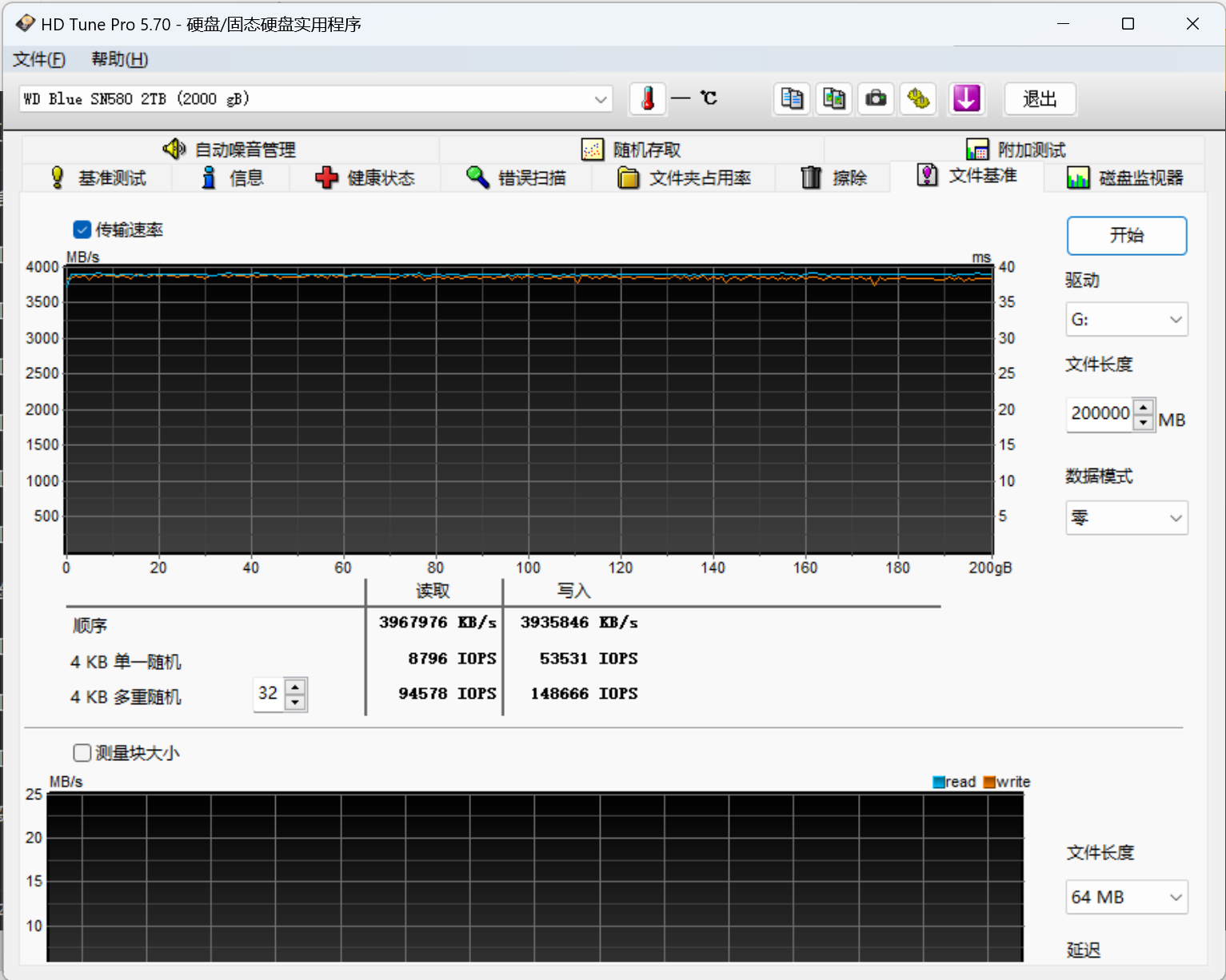Click the copy text to clipboard icon

(x=792, y=98)
